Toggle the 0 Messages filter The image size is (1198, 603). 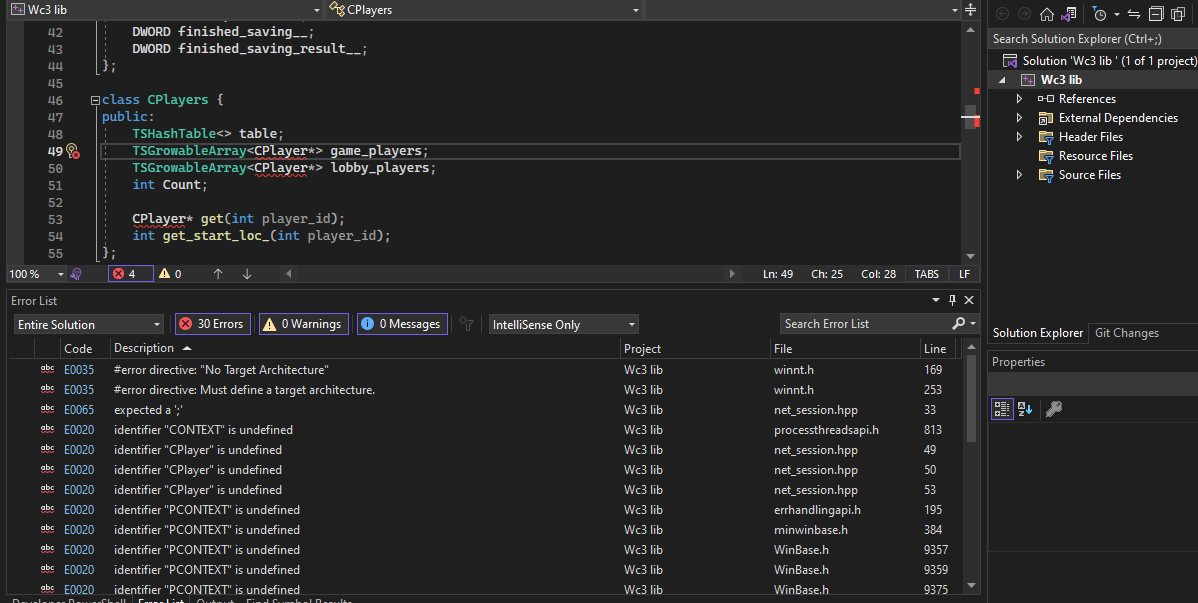(402, 324)
